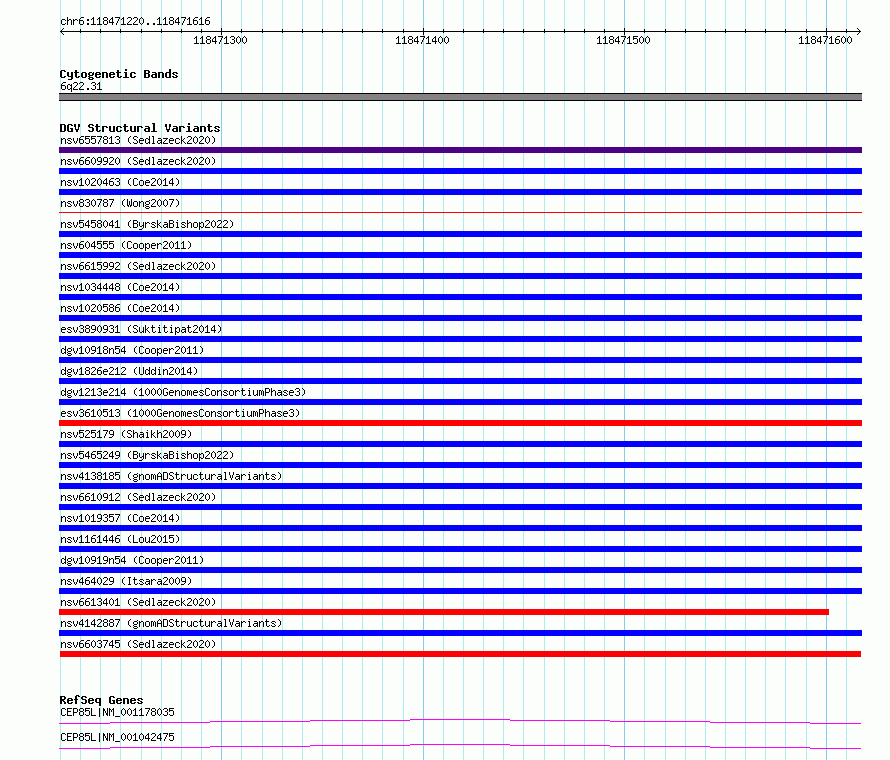Open nsv6610912 (Sedlazeck2020) label
Viewport: 890px width, 760px height.
138,497
